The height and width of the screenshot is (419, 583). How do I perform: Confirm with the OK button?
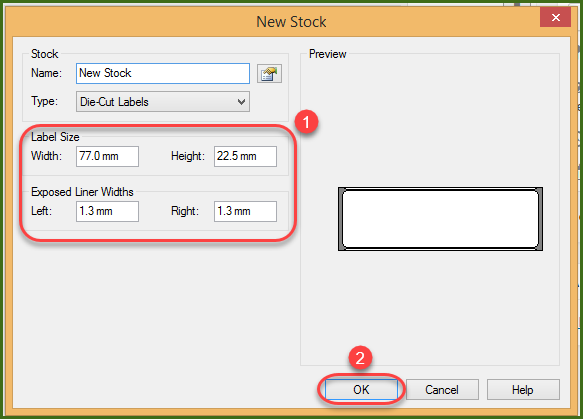[361, 390]
